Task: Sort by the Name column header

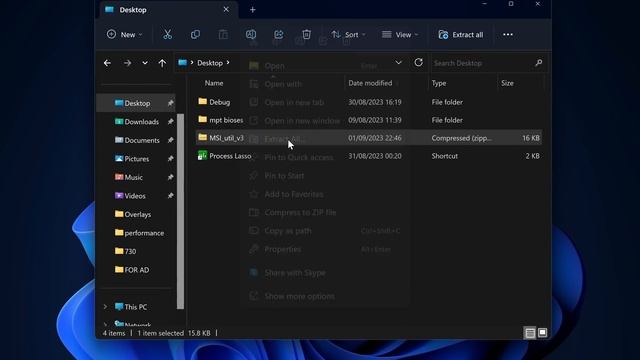Action: [x=214, y=83]
